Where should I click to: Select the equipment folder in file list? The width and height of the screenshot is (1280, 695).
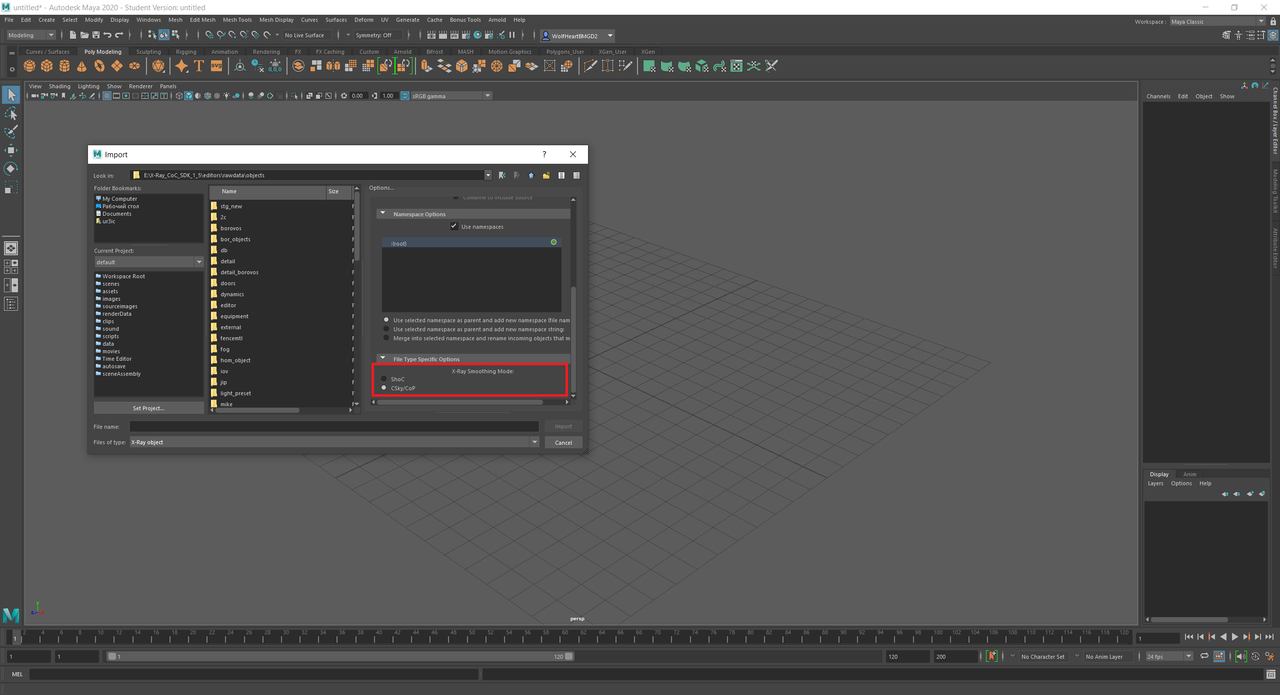[x=234, y=316]
